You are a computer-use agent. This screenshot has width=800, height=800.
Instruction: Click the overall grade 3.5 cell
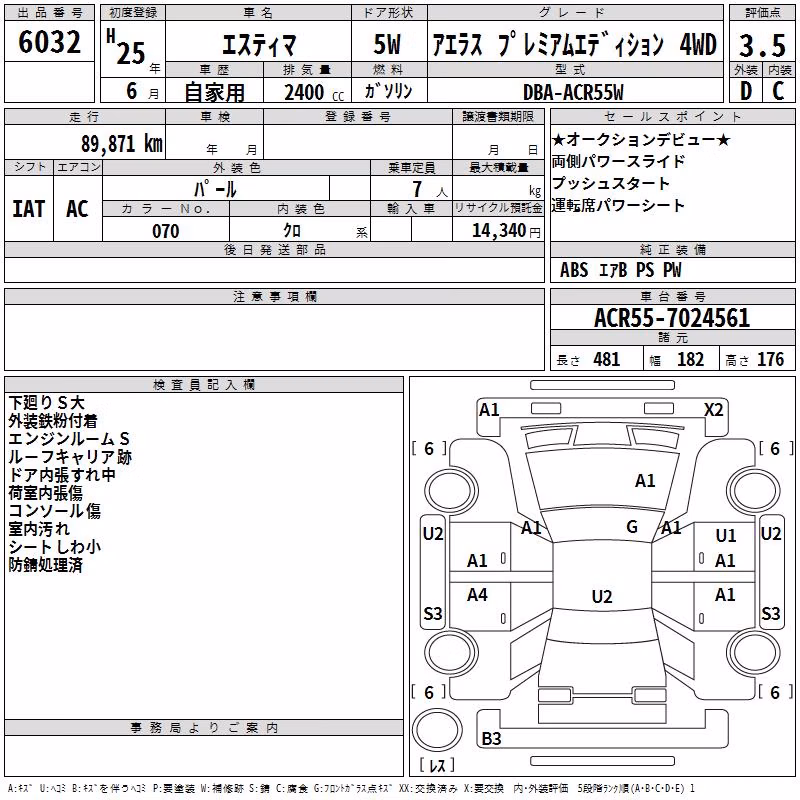tap(762, 45)
